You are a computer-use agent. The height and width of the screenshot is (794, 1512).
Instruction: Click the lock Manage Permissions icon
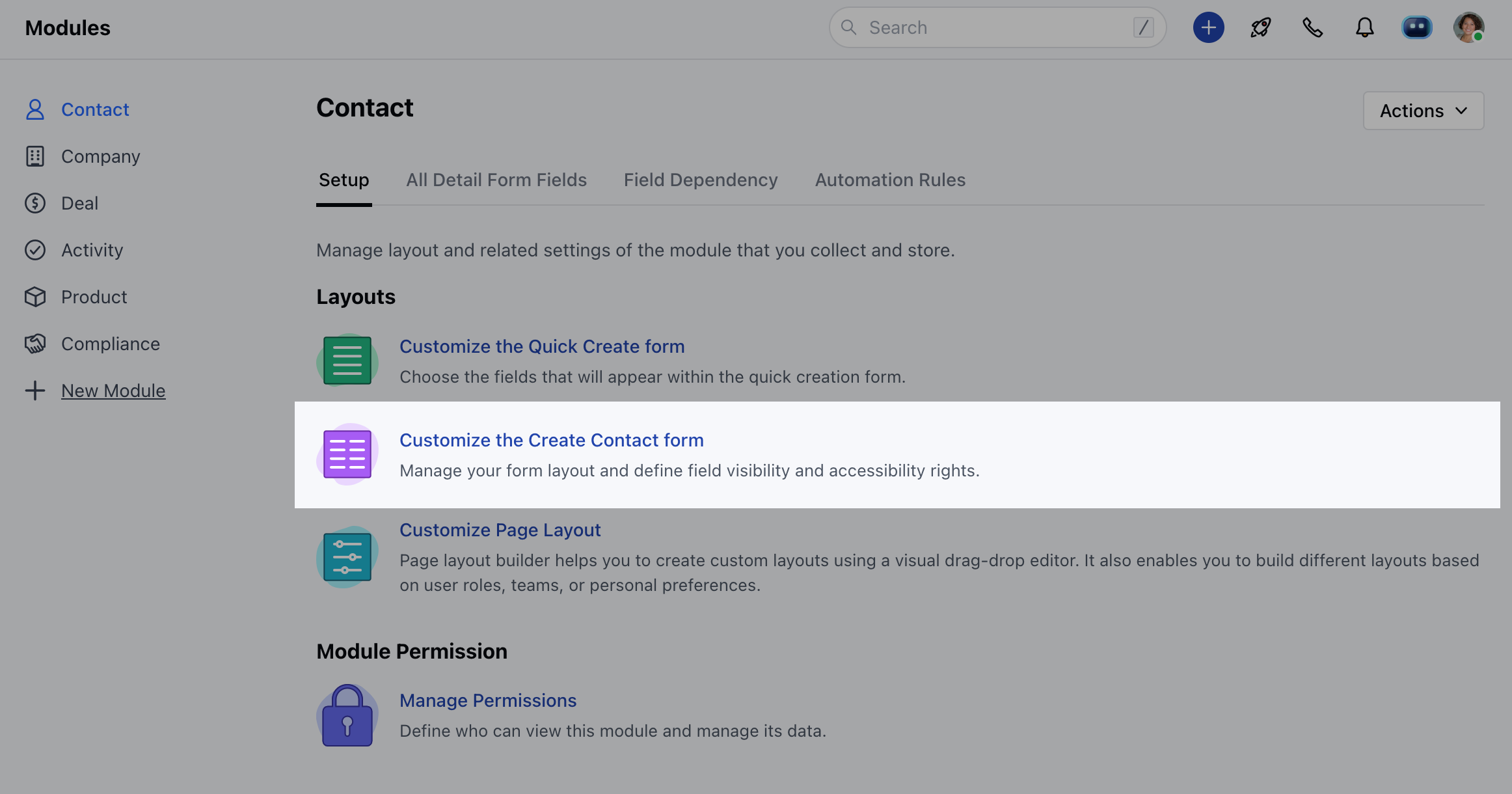(x=347, y=716)
